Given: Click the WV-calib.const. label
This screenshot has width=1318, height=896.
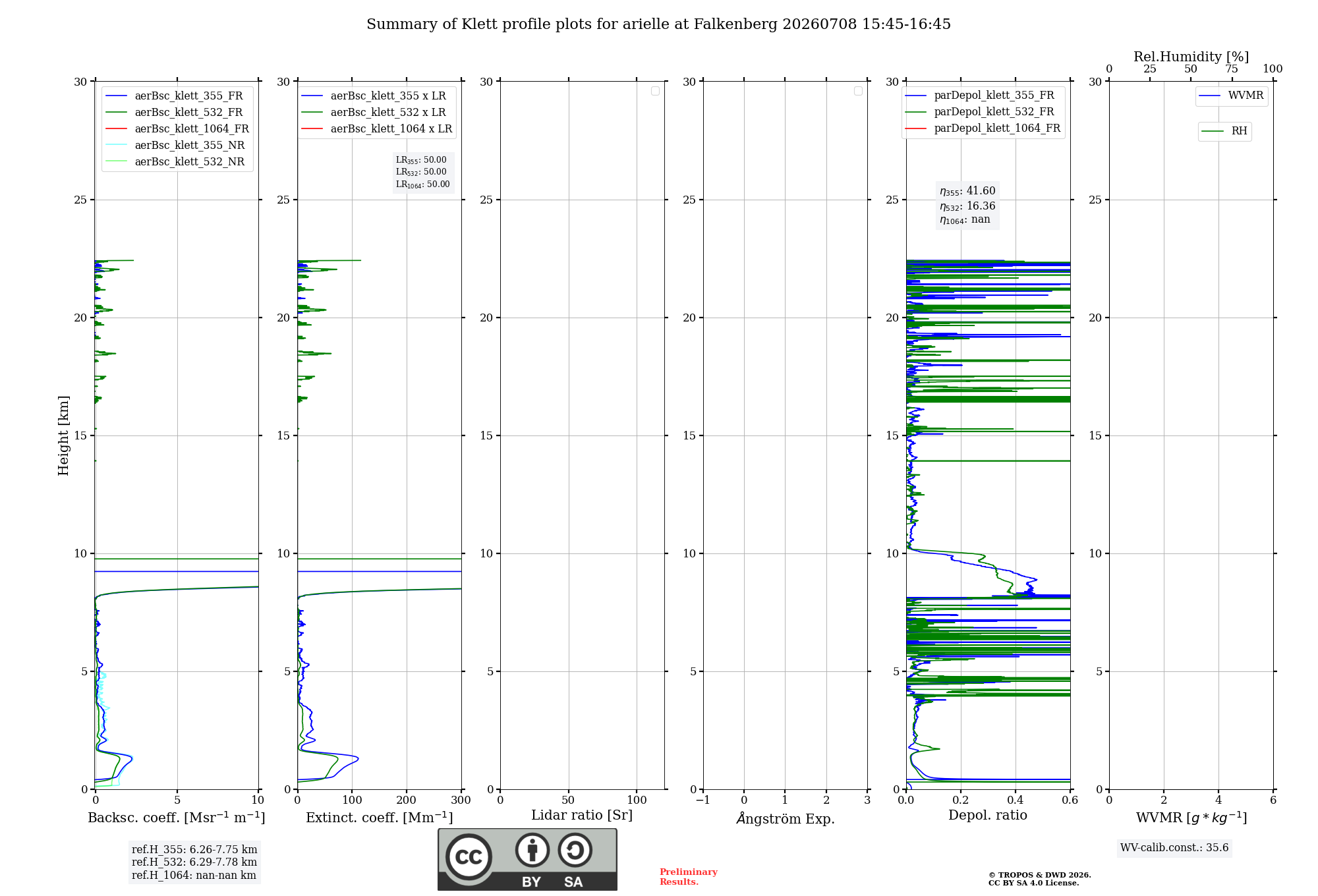Looking at the screenshot, I should coord(1174,848).
